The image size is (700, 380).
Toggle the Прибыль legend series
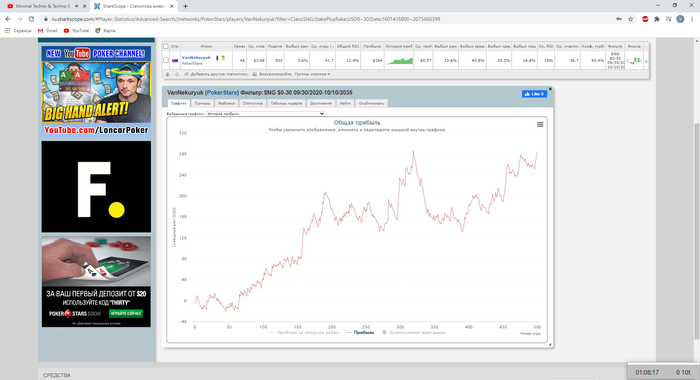point(360,333)
